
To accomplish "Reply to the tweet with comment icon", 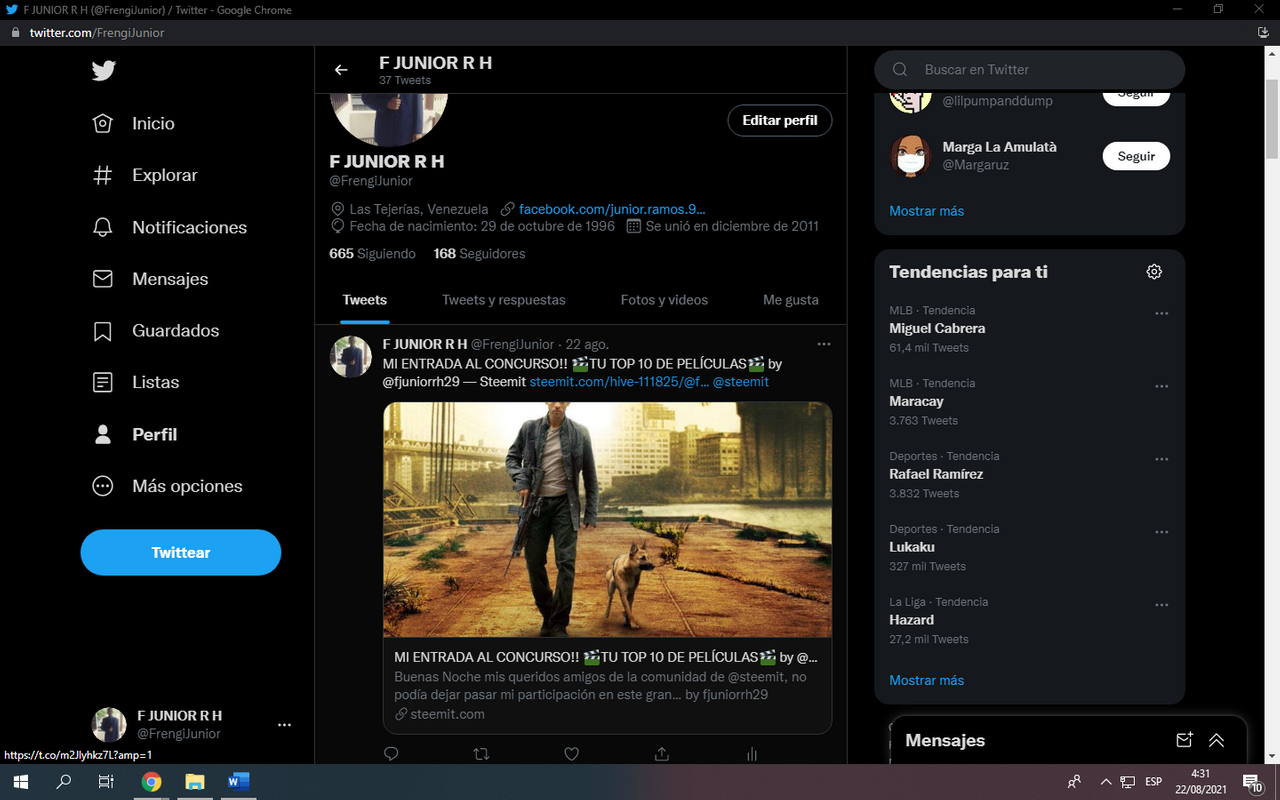I will [x=391, y=754].
